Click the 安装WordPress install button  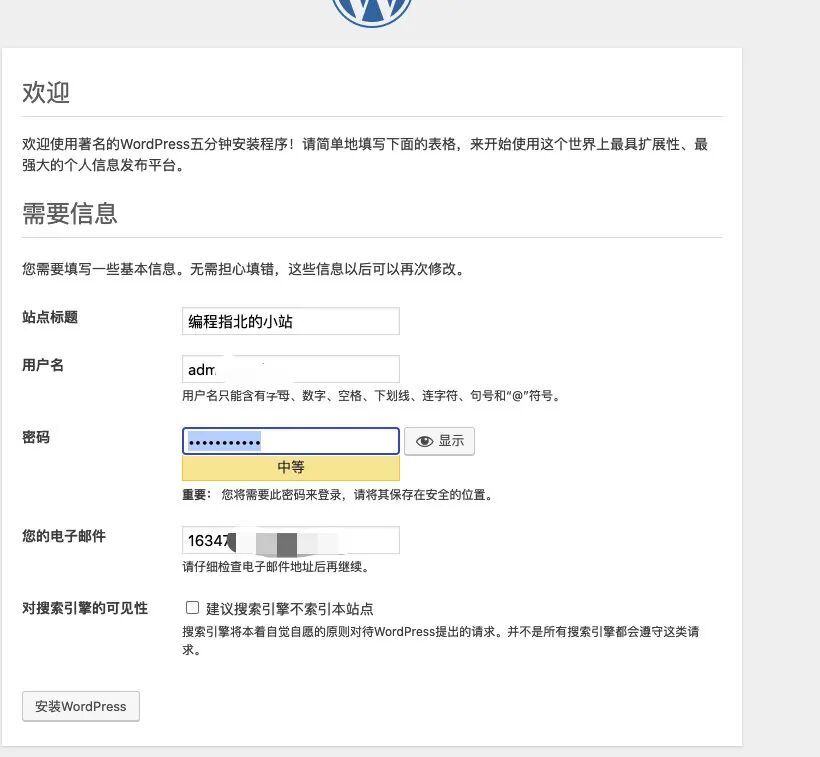pyautogui.click(x=81, y=706)
